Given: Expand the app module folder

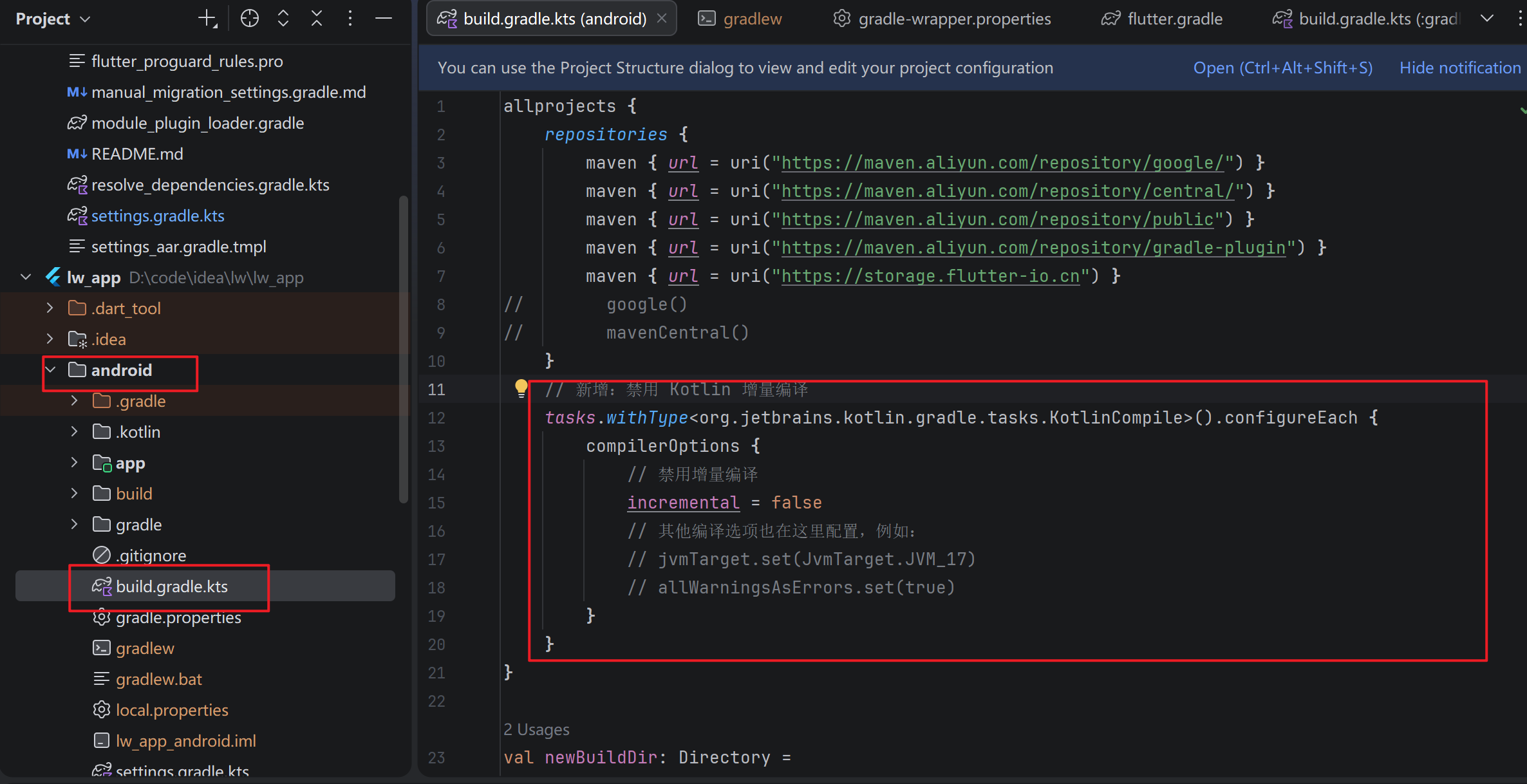Looking at the screenshot, I should click(x=74, y=463).
